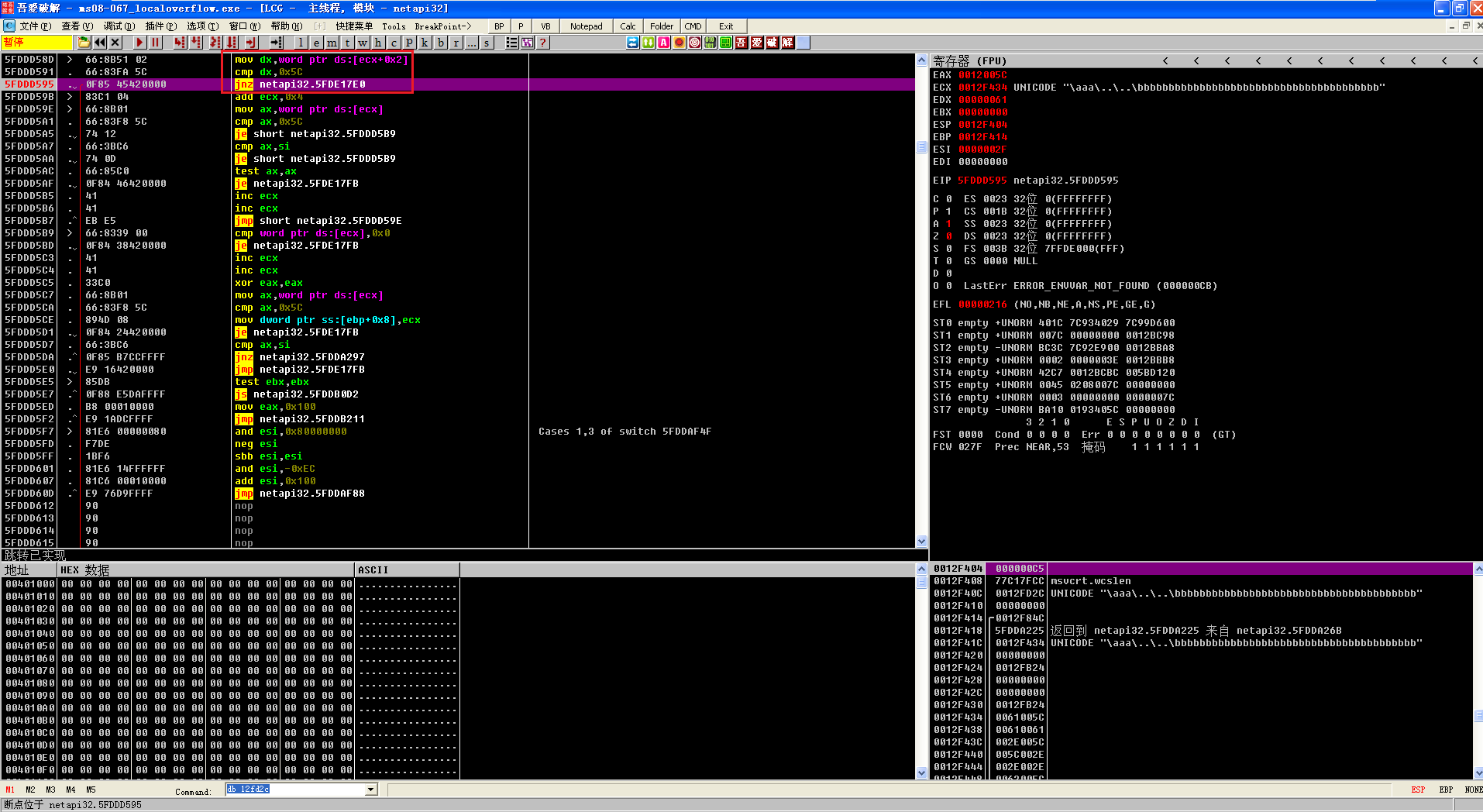Switch to the M2 memory tab
This screenshot has height=812, width=1483.
pos(30,790)
